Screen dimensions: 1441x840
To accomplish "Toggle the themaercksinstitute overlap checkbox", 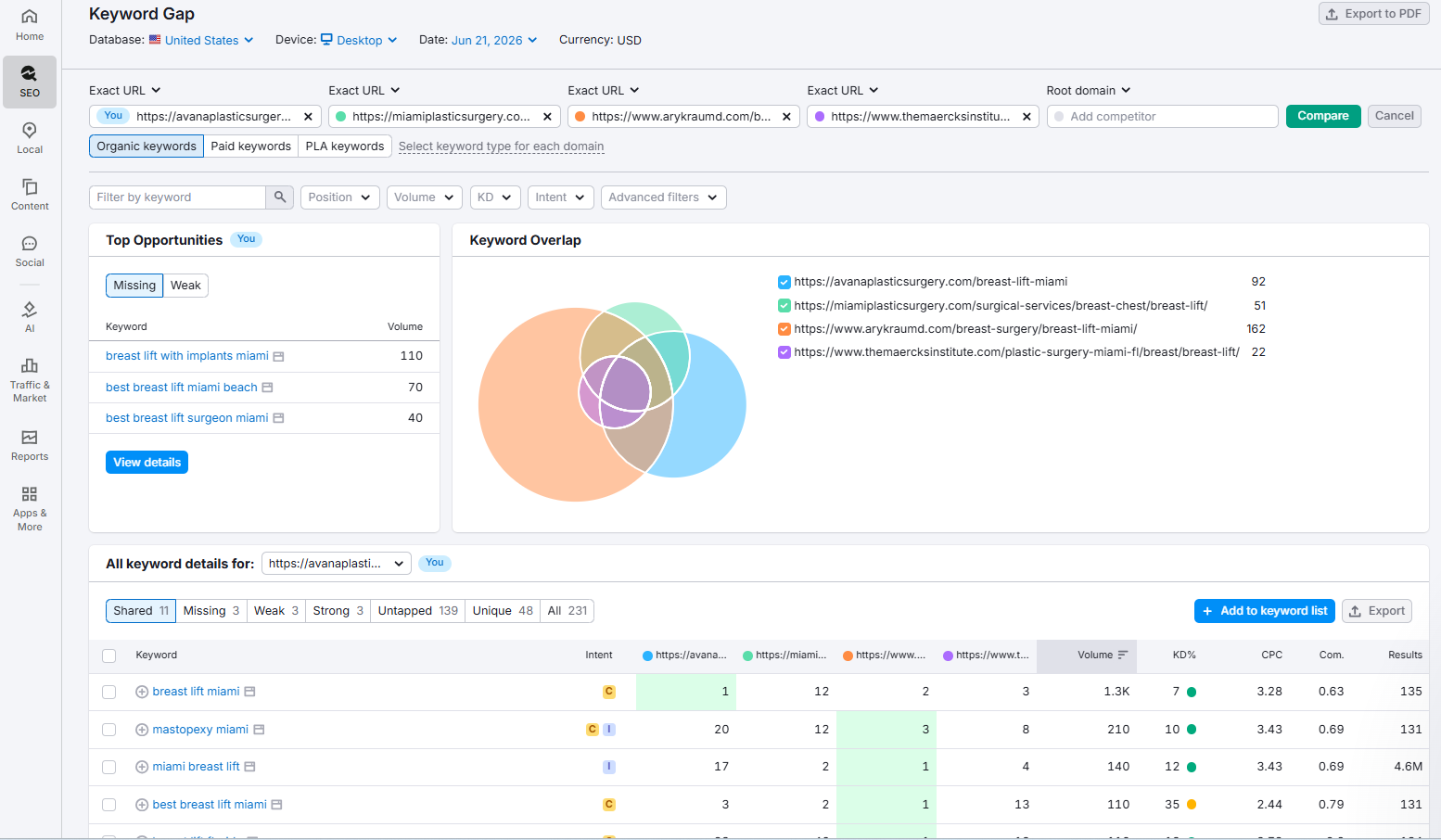I will (x=784, y=352).
